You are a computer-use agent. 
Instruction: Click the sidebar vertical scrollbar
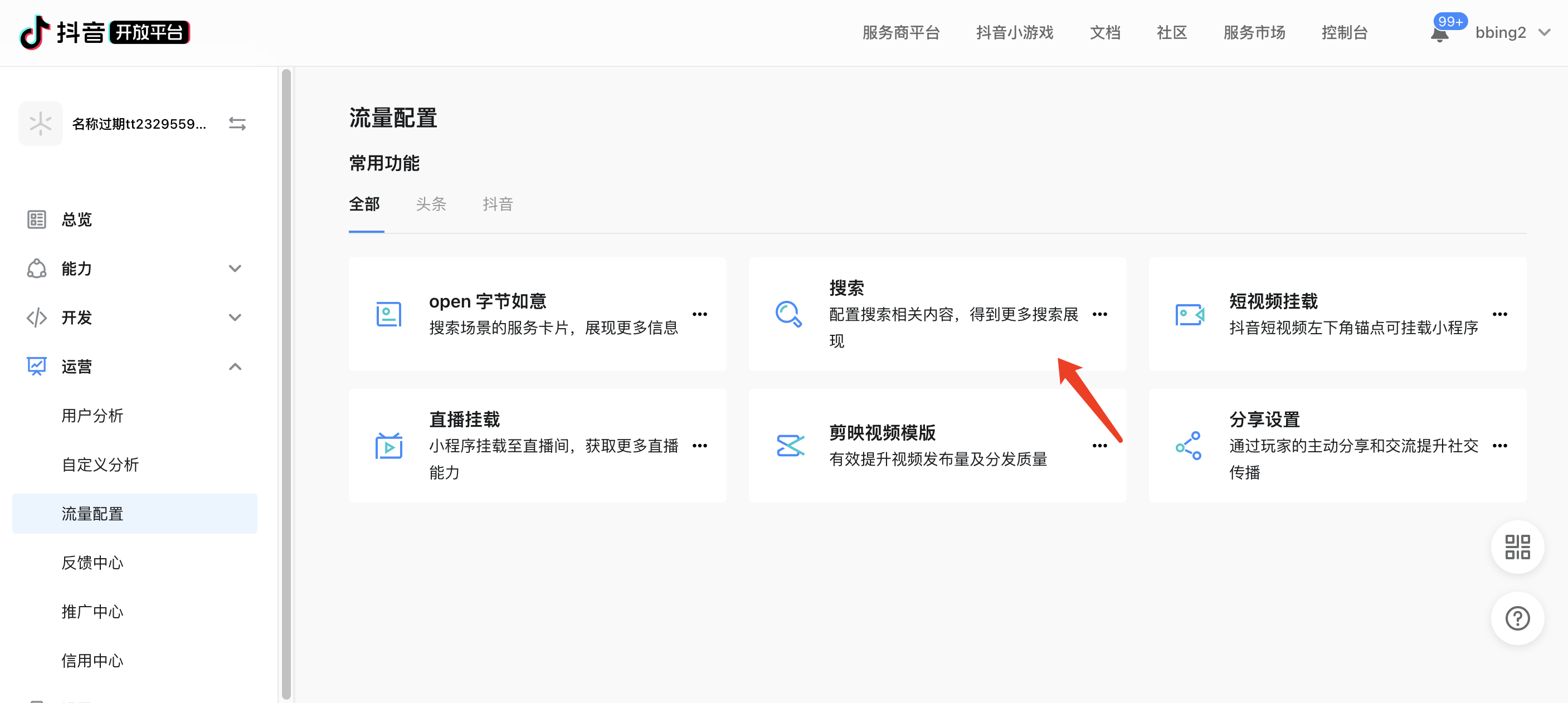[x=286, y=383]
